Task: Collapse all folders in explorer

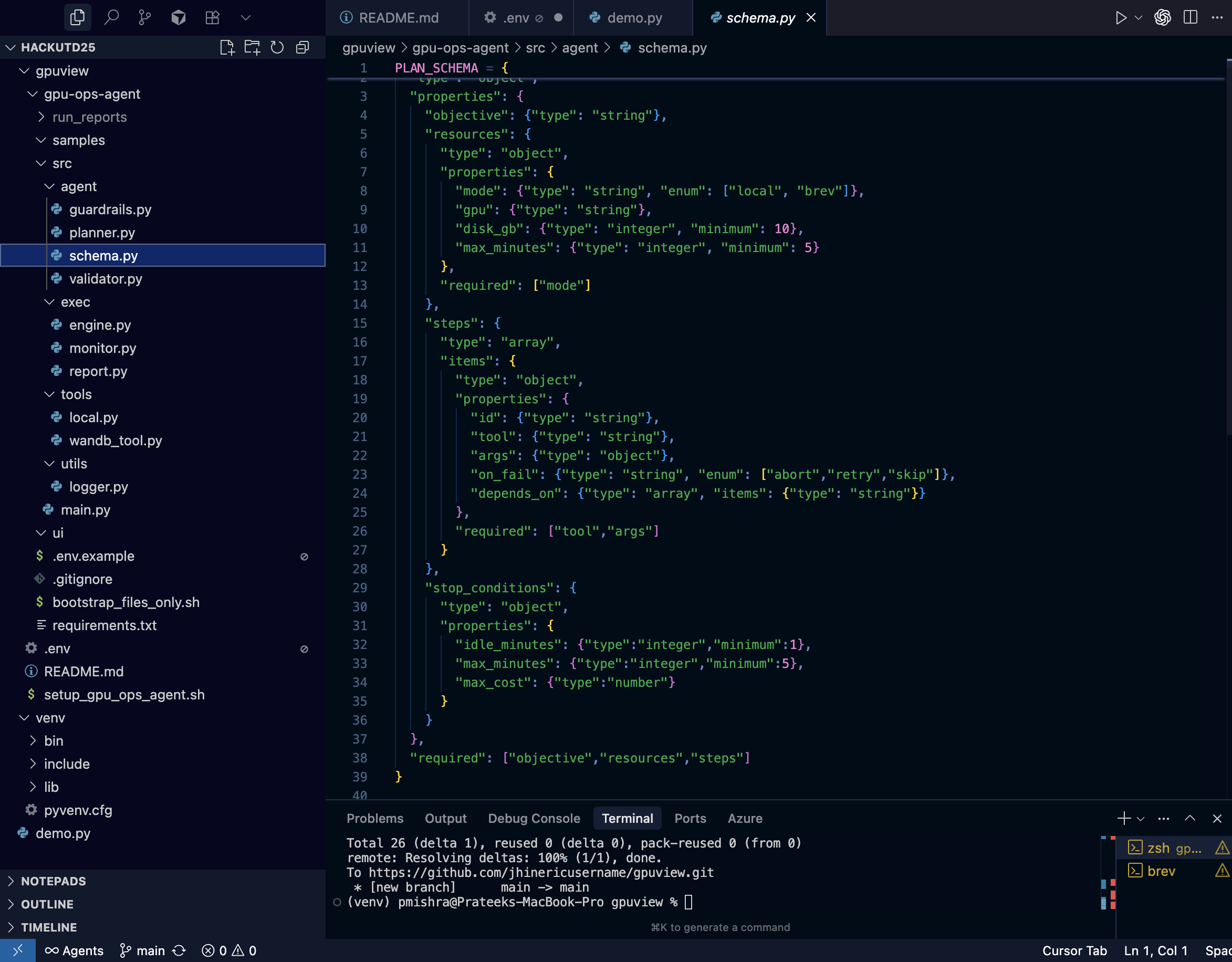Action: (x=302, y=47)
